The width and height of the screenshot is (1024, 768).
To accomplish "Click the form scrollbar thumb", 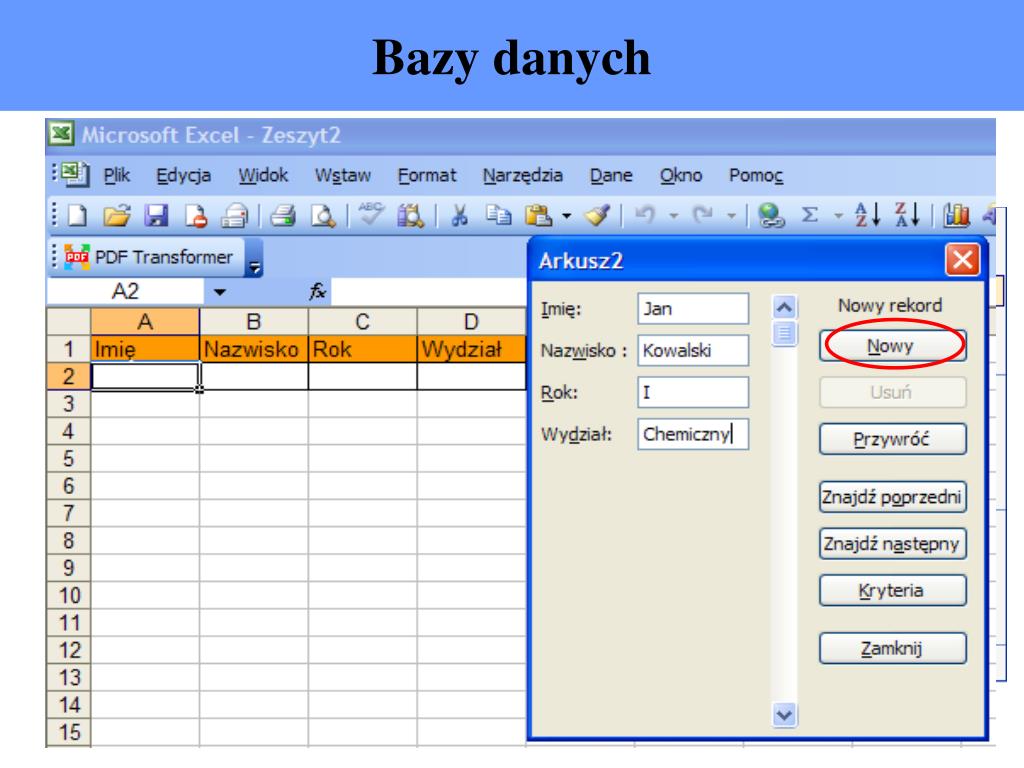I will pos(784,334).
